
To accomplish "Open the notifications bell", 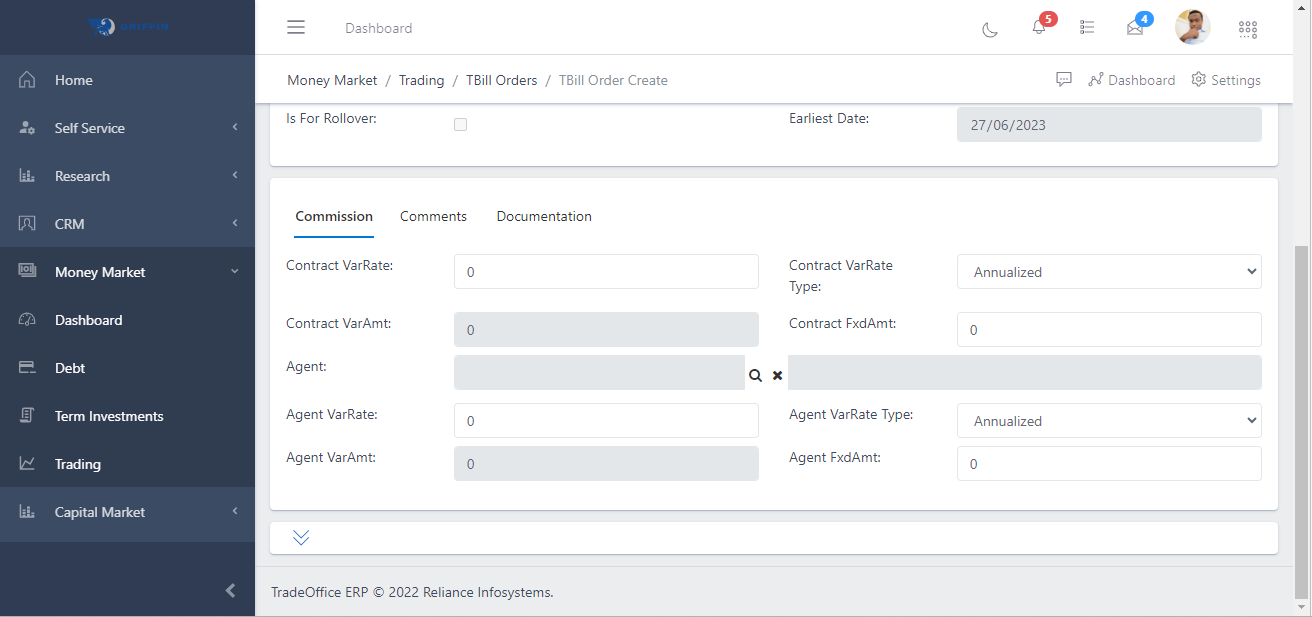I will tap(1039, 27).
